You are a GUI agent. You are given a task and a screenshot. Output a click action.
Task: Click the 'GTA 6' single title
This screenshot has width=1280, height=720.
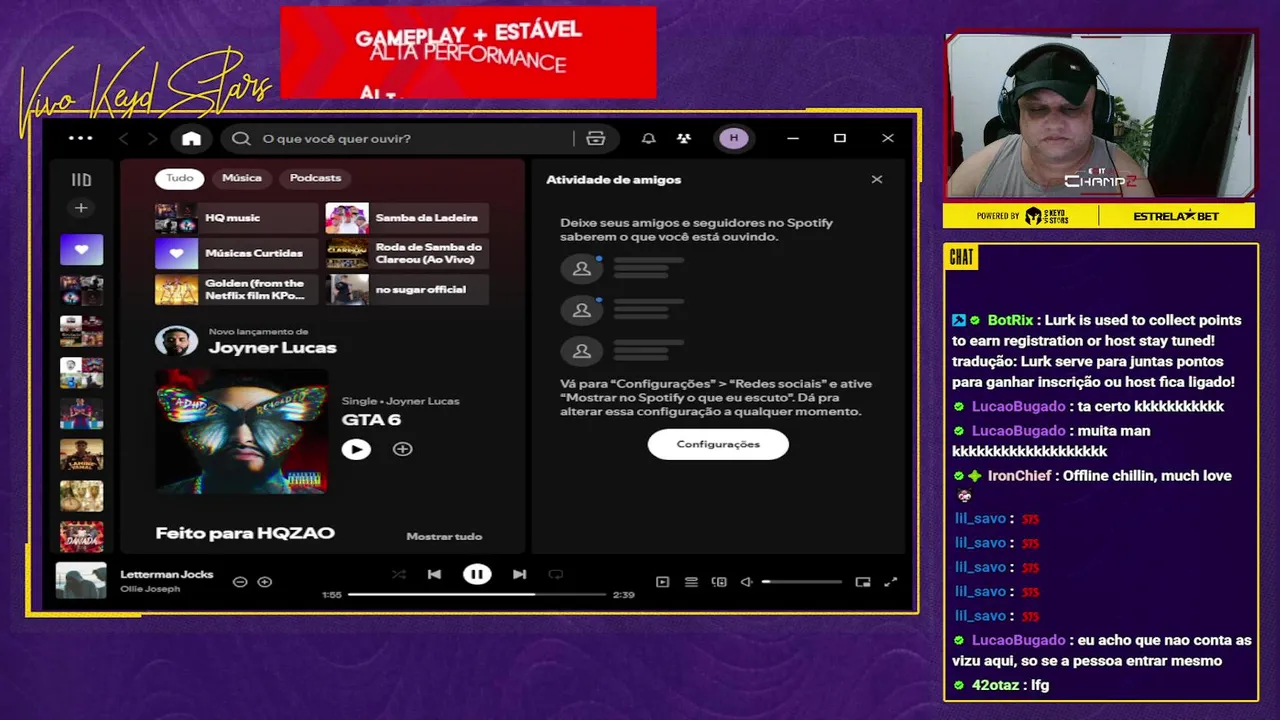point(371,420)
